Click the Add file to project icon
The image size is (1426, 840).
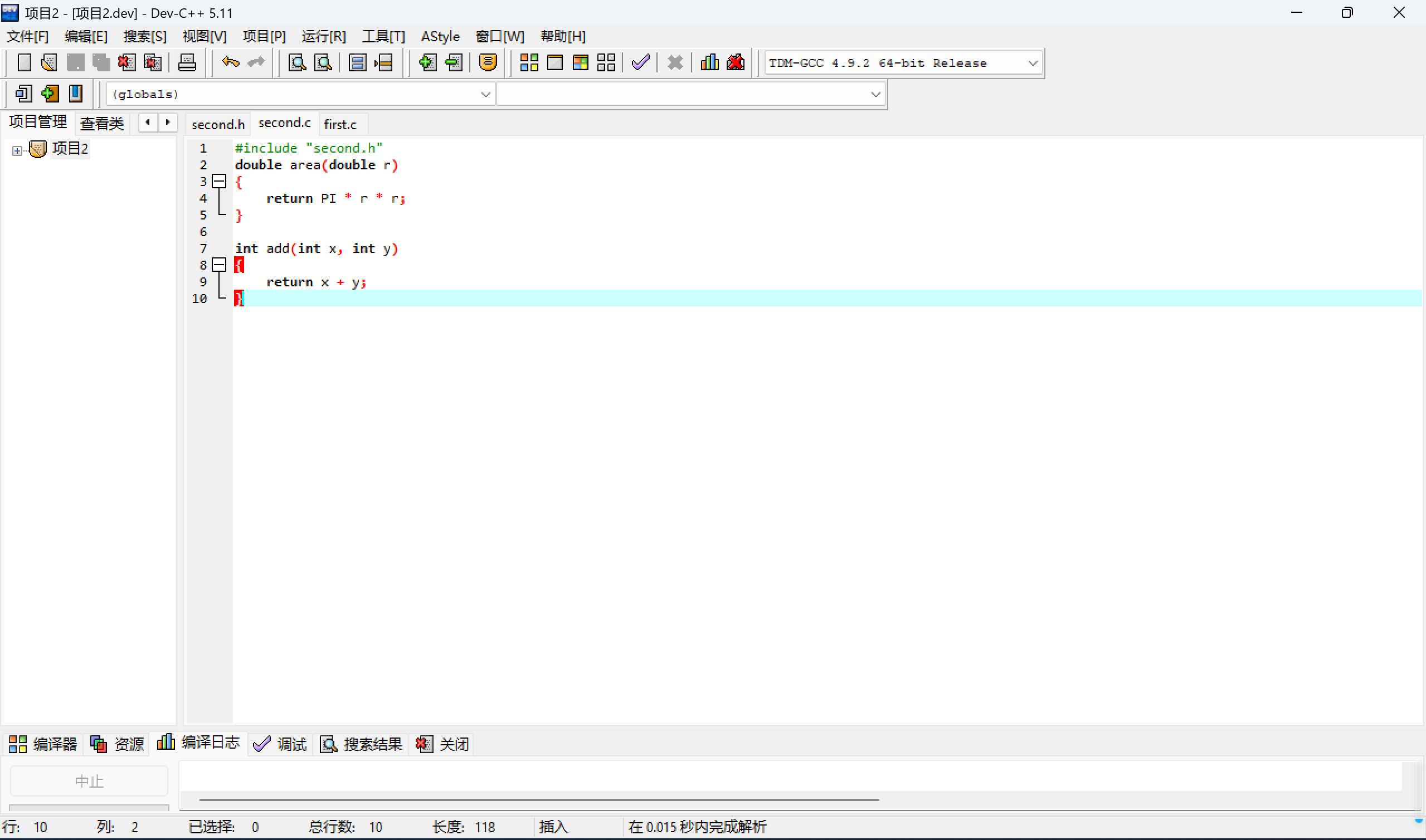click(427, 62)
